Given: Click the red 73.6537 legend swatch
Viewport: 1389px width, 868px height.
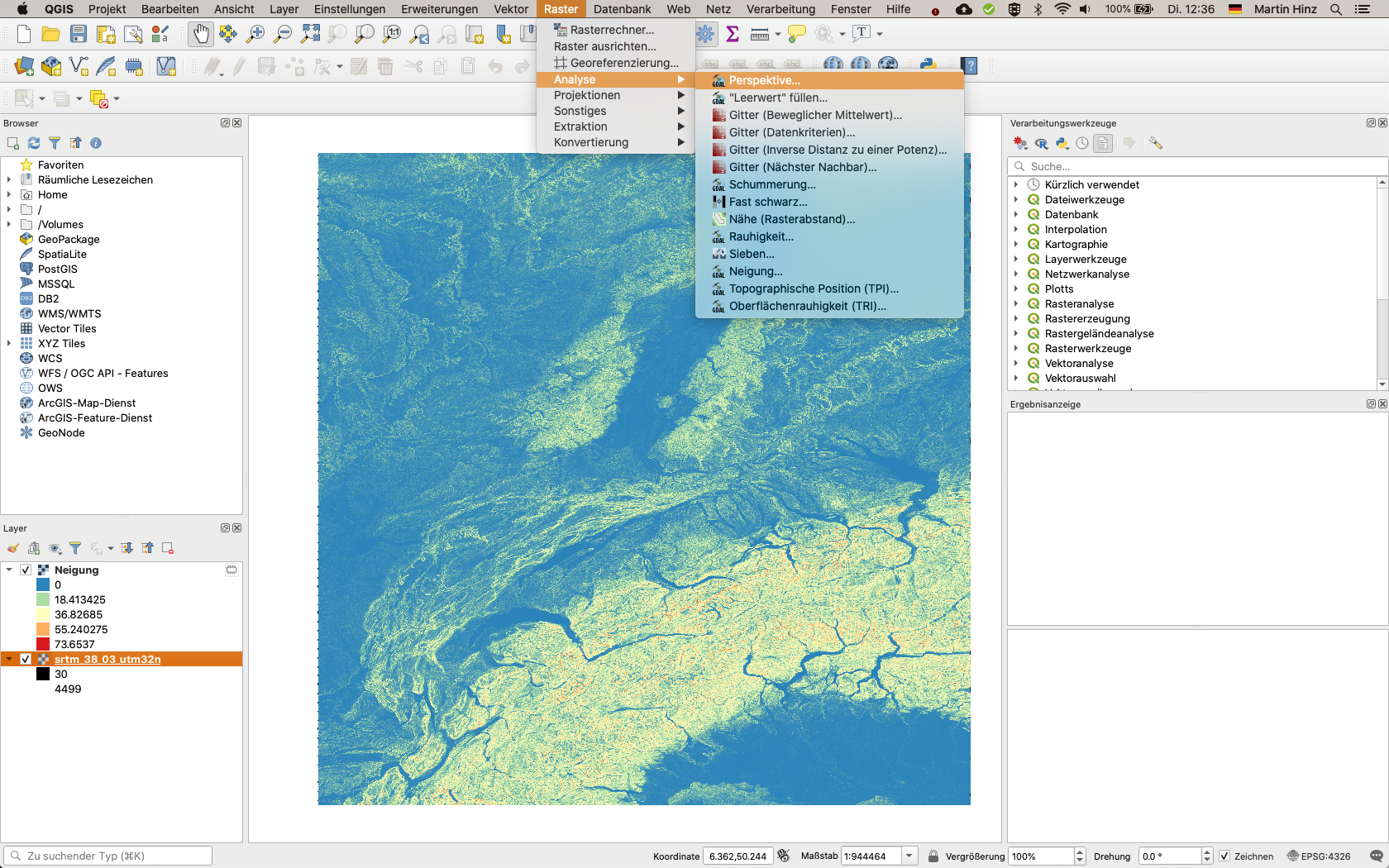Looking at the screenshot, I should [x=43, y=644].
